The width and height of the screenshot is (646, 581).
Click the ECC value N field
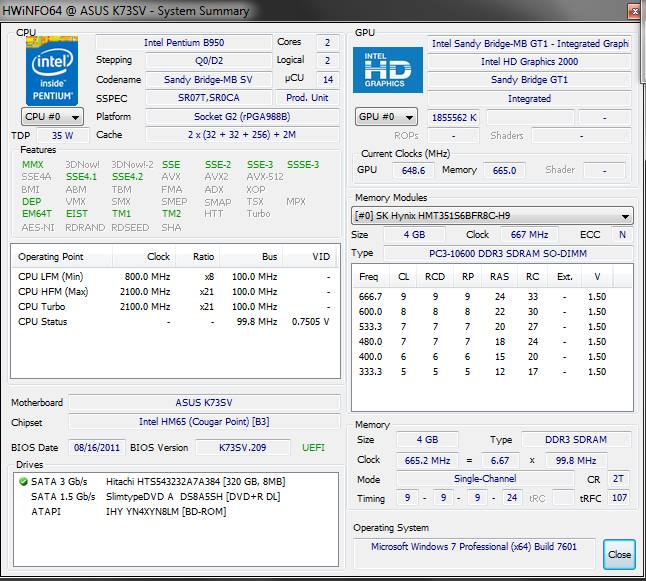point(622,235)
